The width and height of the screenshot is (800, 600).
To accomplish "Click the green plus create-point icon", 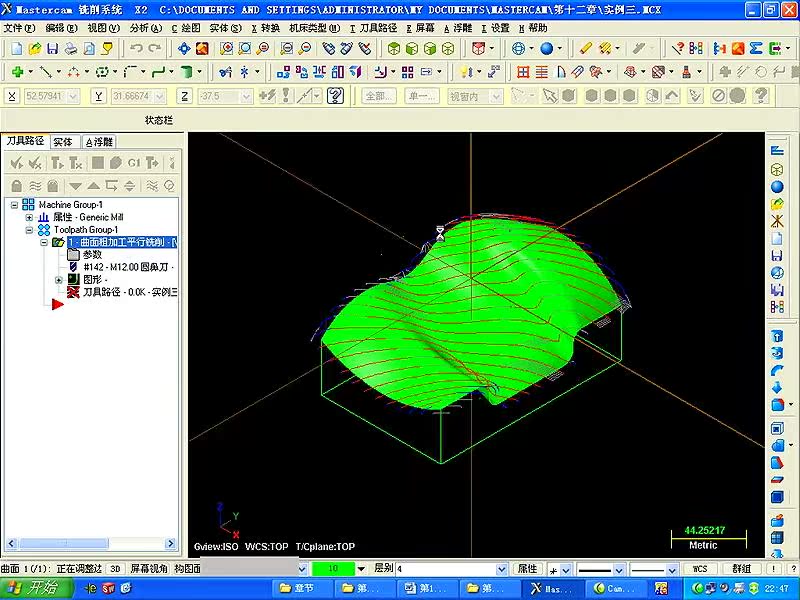I will pyautogui.click(x=18, y=72).
